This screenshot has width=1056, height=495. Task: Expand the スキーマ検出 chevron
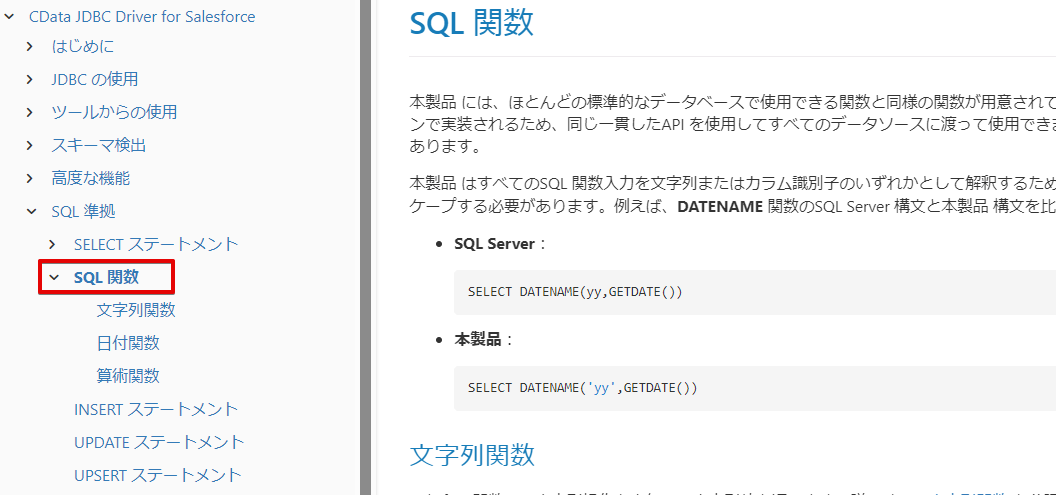pos(31,145)
